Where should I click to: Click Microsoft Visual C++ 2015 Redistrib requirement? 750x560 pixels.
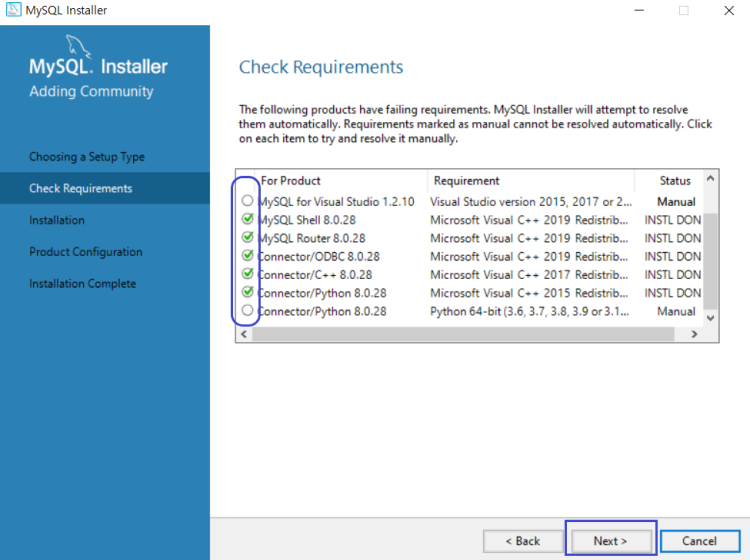[x=529, y=293]
